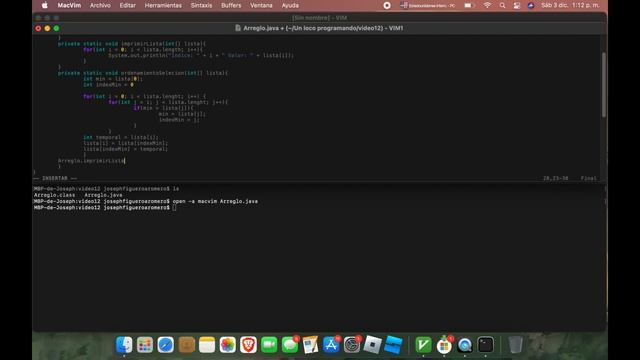
Task: Open MacVim from the dock
Action: 423,345
